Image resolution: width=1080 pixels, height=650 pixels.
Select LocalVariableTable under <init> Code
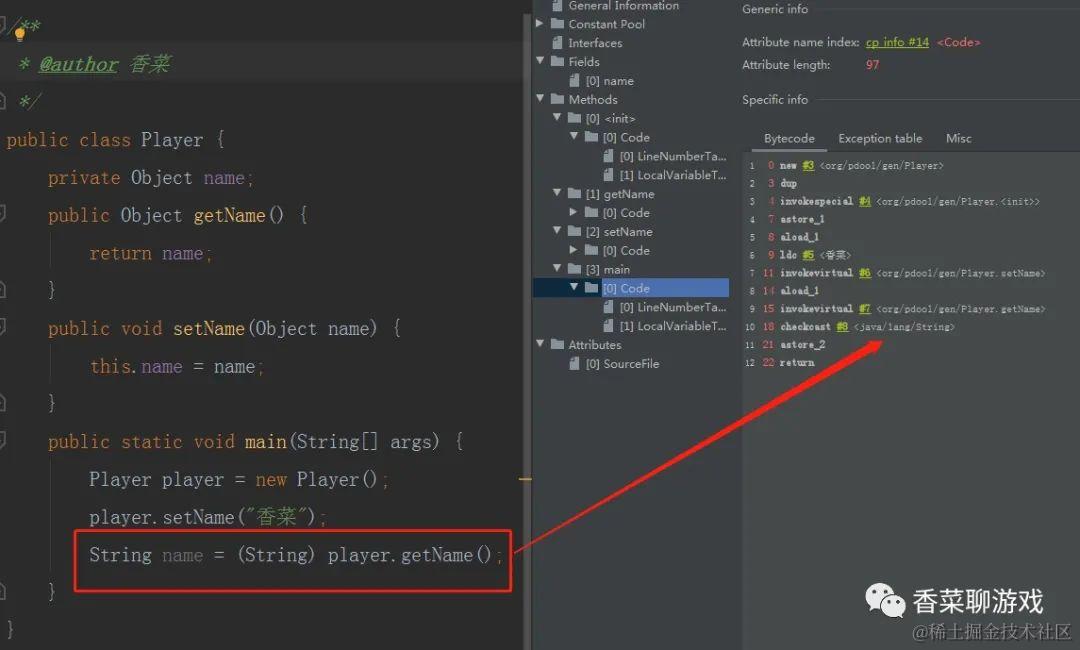673,175
